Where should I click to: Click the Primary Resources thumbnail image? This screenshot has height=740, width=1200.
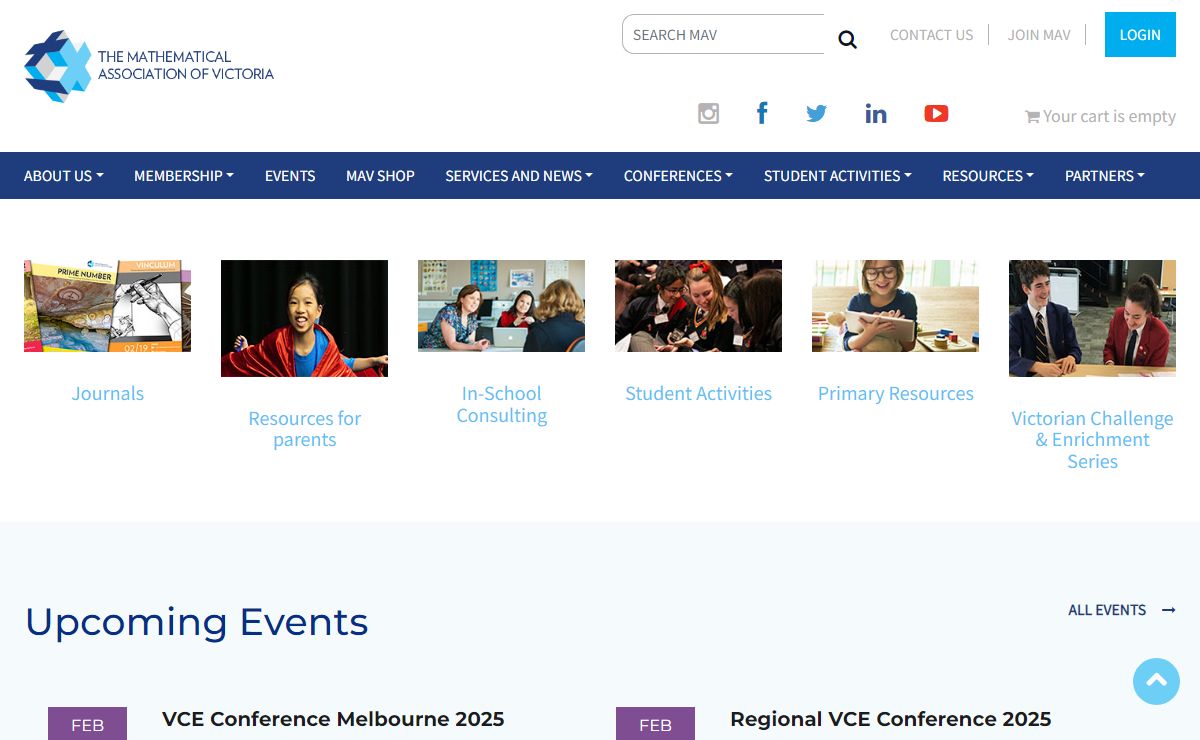tap(895, 306)
